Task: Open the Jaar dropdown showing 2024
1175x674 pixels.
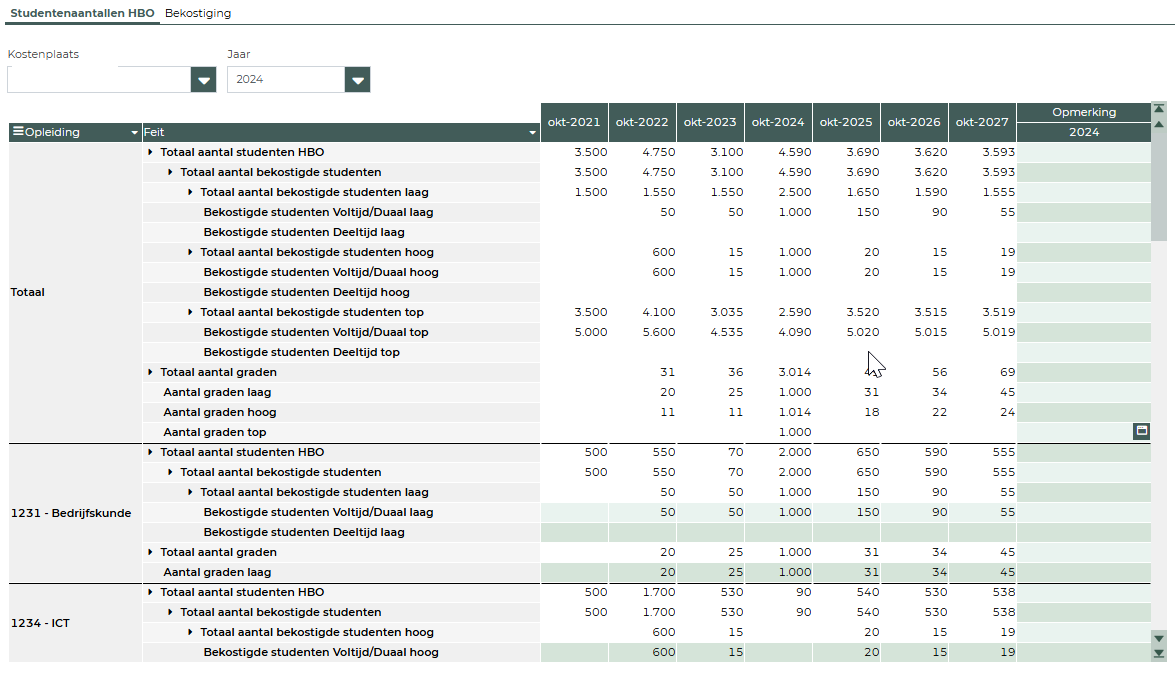Action: point(357,80)
